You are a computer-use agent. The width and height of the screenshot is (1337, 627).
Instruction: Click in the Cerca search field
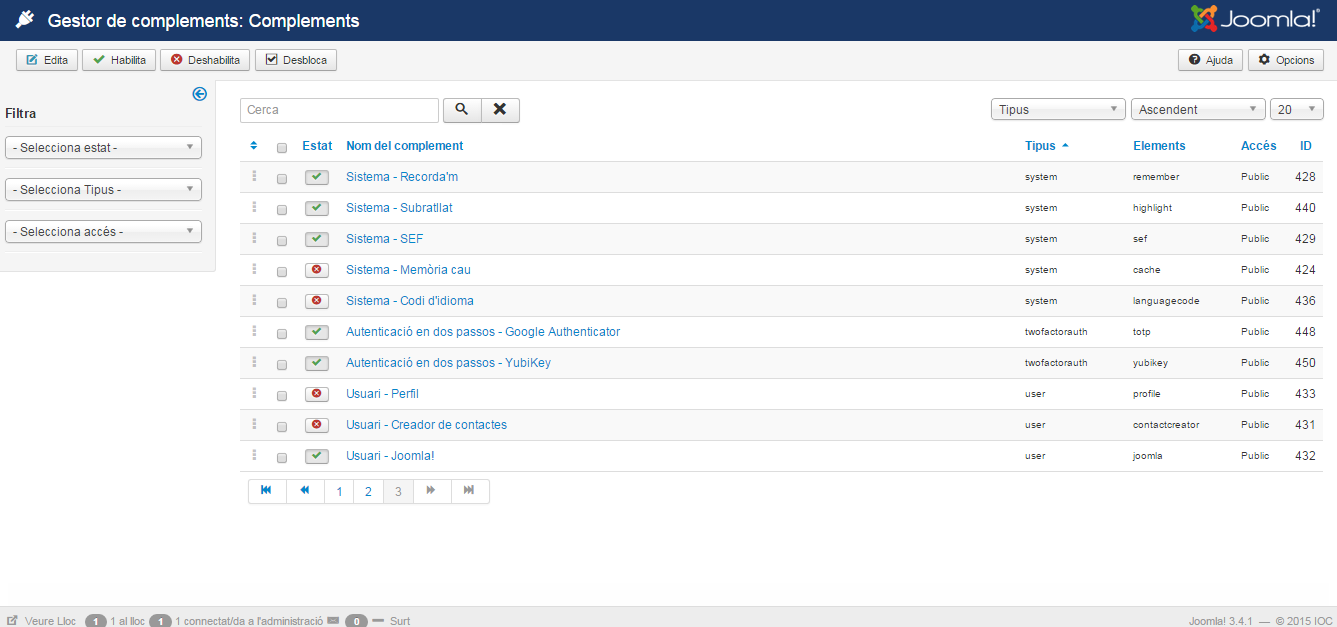(x=339, y=110)
